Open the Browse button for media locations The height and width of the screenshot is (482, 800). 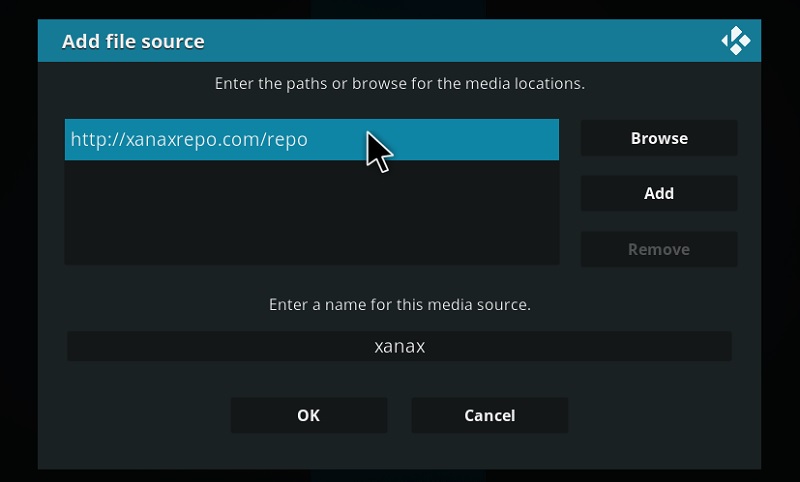click(x=659, y=138)
